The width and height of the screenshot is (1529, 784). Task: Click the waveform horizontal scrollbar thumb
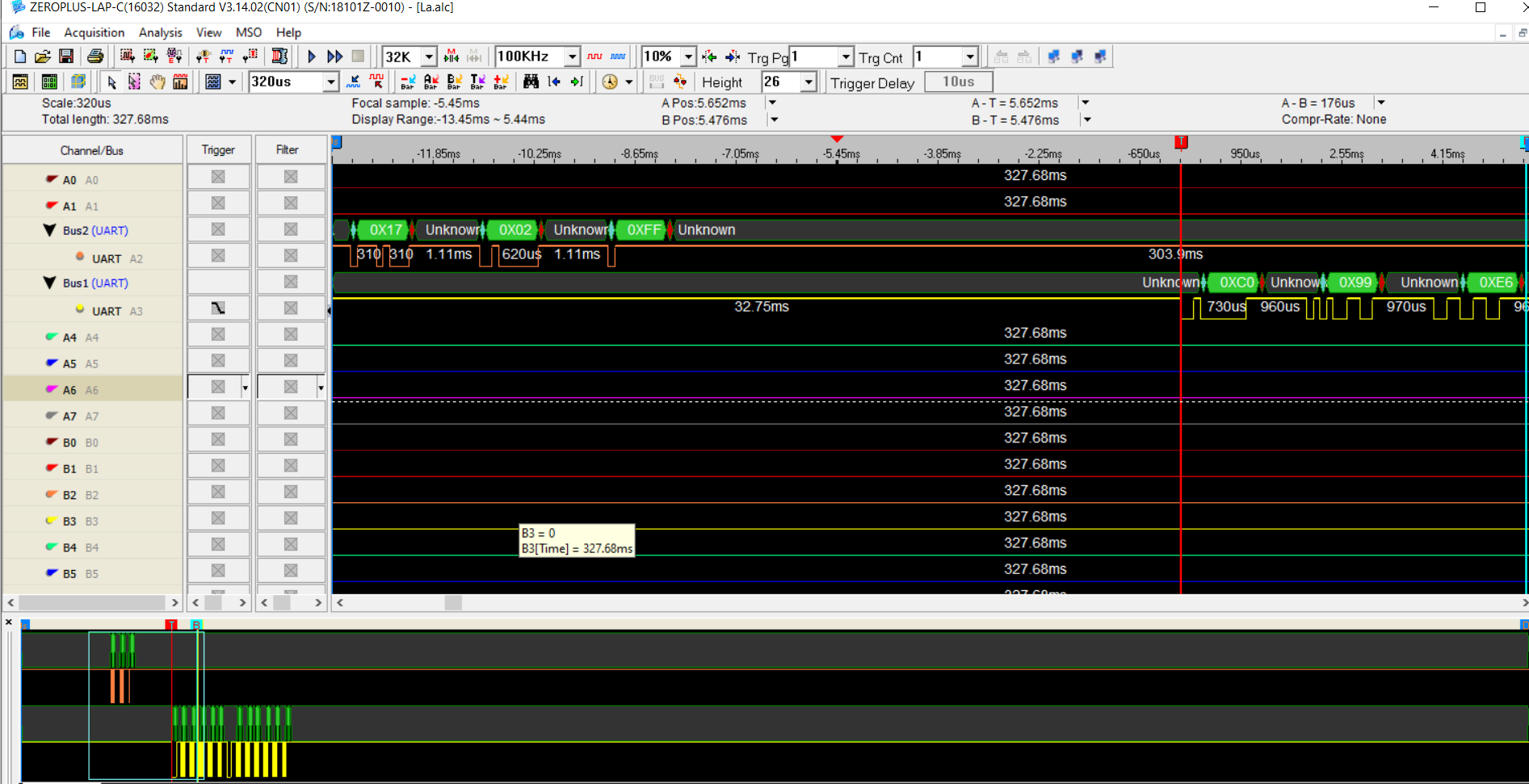tap(453, 602)
